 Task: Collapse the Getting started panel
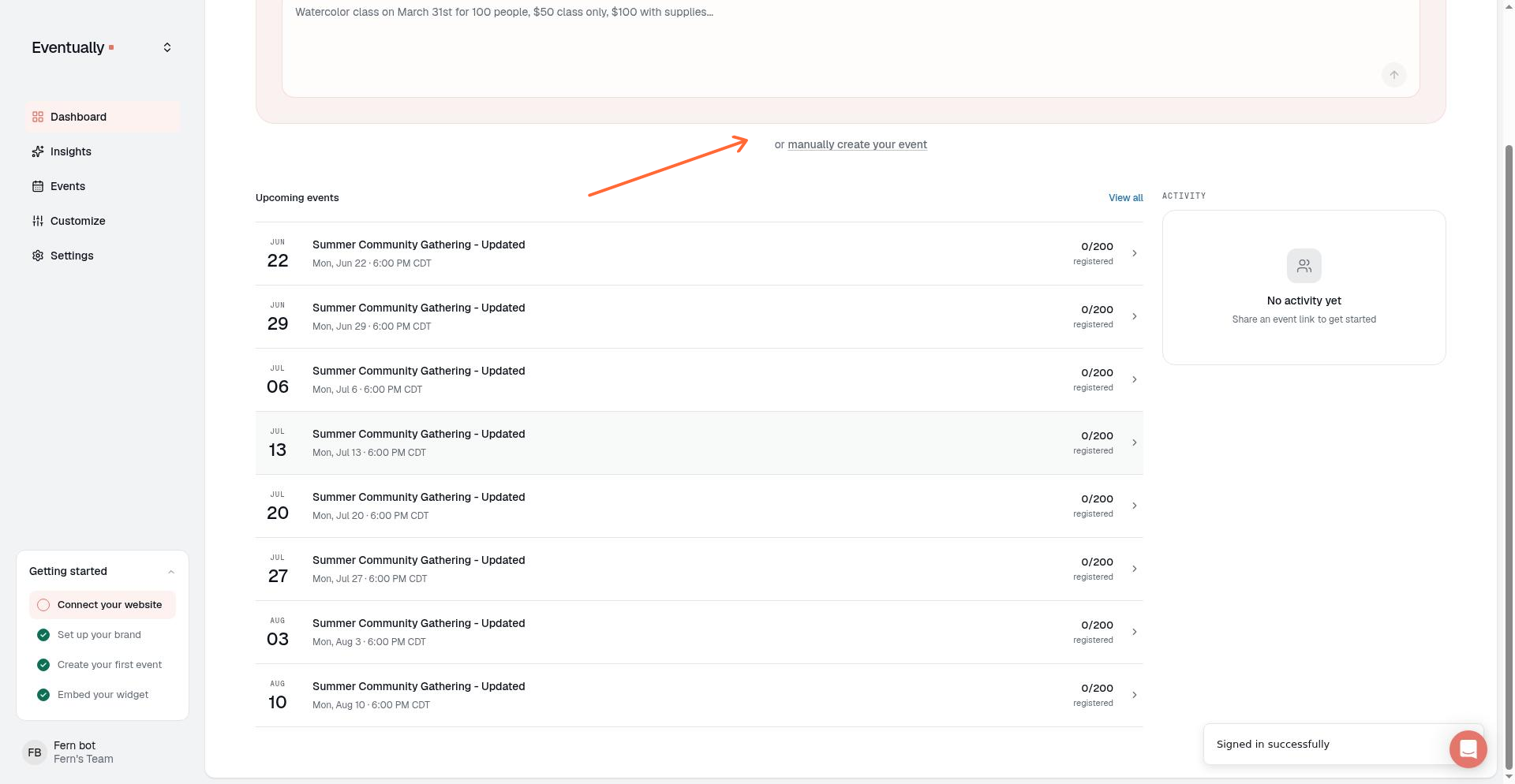click(x=171, y=572)
